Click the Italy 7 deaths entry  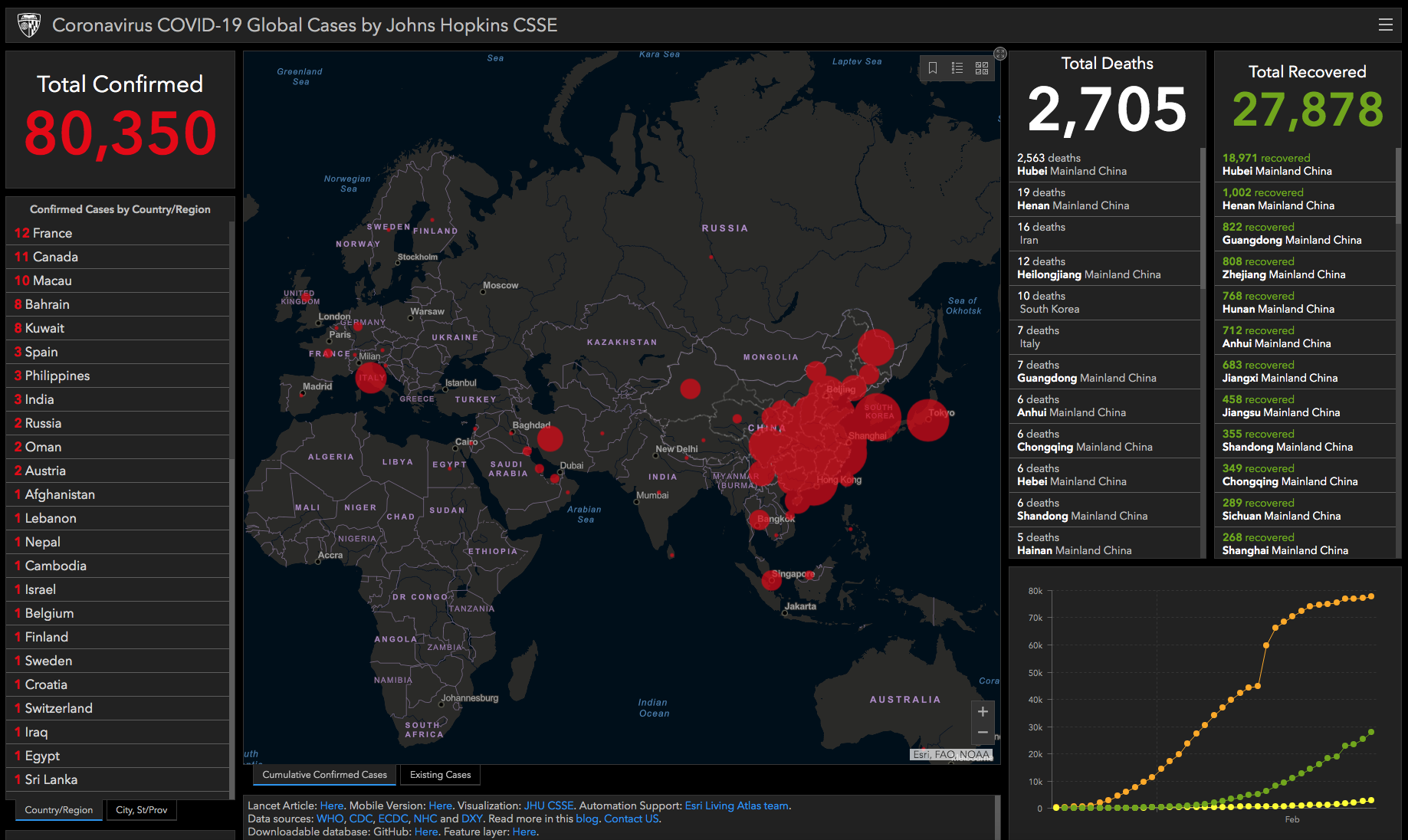pyautogui.click(x=1104, y=337)
